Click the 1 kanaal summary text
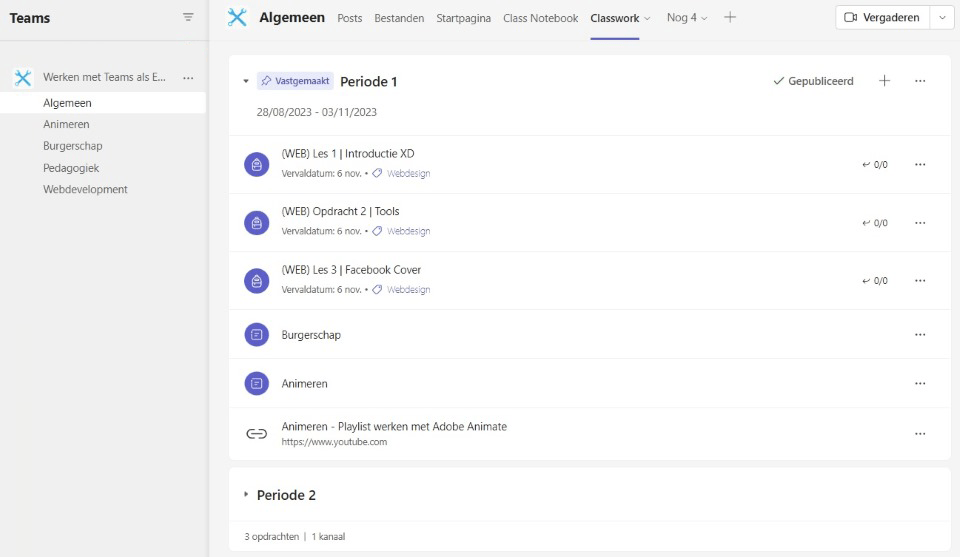Viewport: 960px width, 557px height. [328, 537]
